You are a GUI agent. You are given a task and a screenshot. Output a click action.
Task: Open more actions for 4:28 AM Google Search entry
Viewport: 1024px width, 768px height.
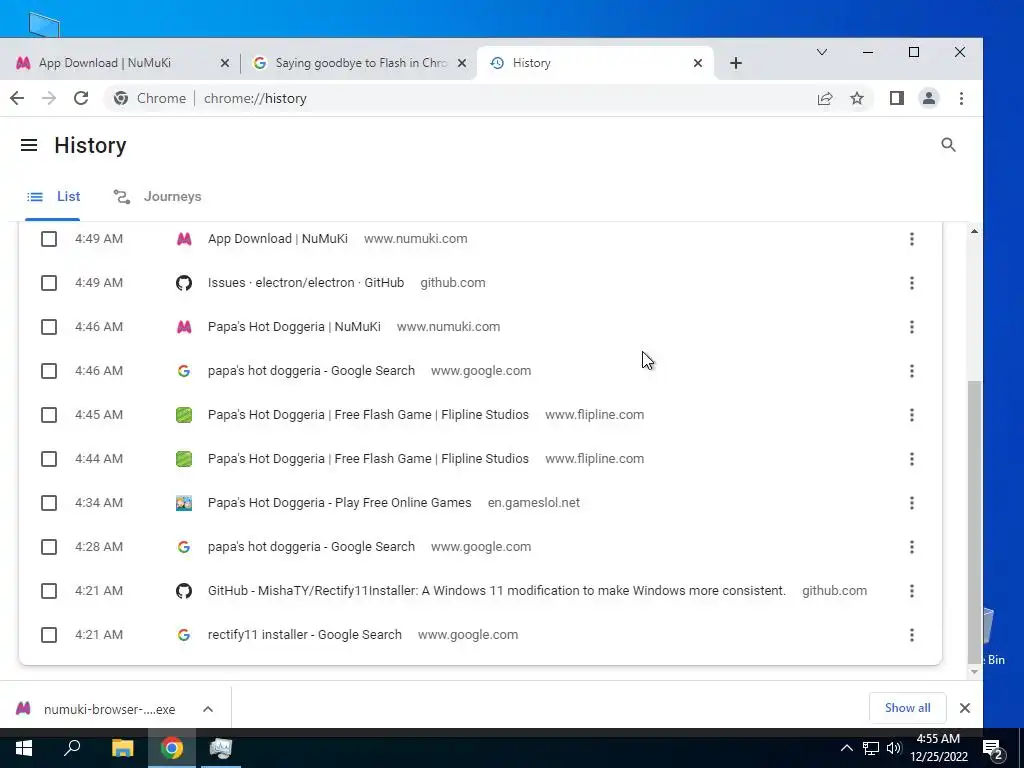pos(912,547)
